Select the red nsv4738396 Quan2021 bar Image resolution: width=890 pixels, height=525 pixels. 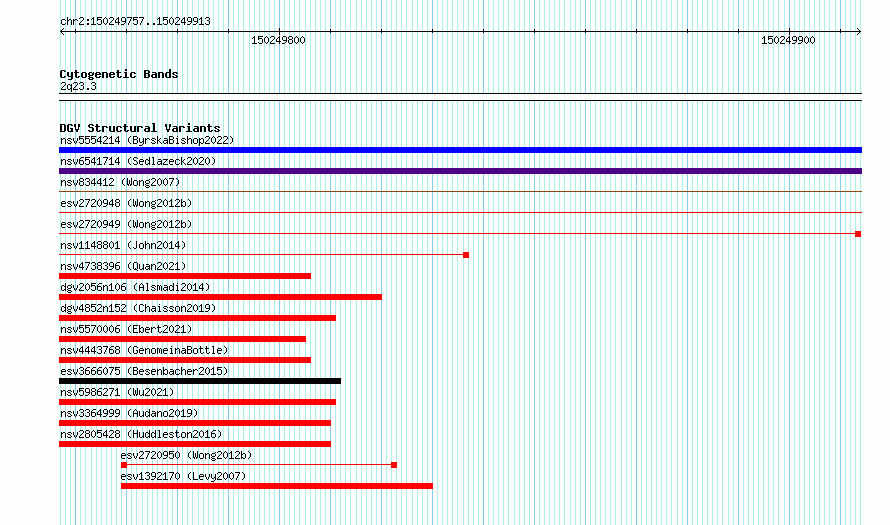click(185, 276)
